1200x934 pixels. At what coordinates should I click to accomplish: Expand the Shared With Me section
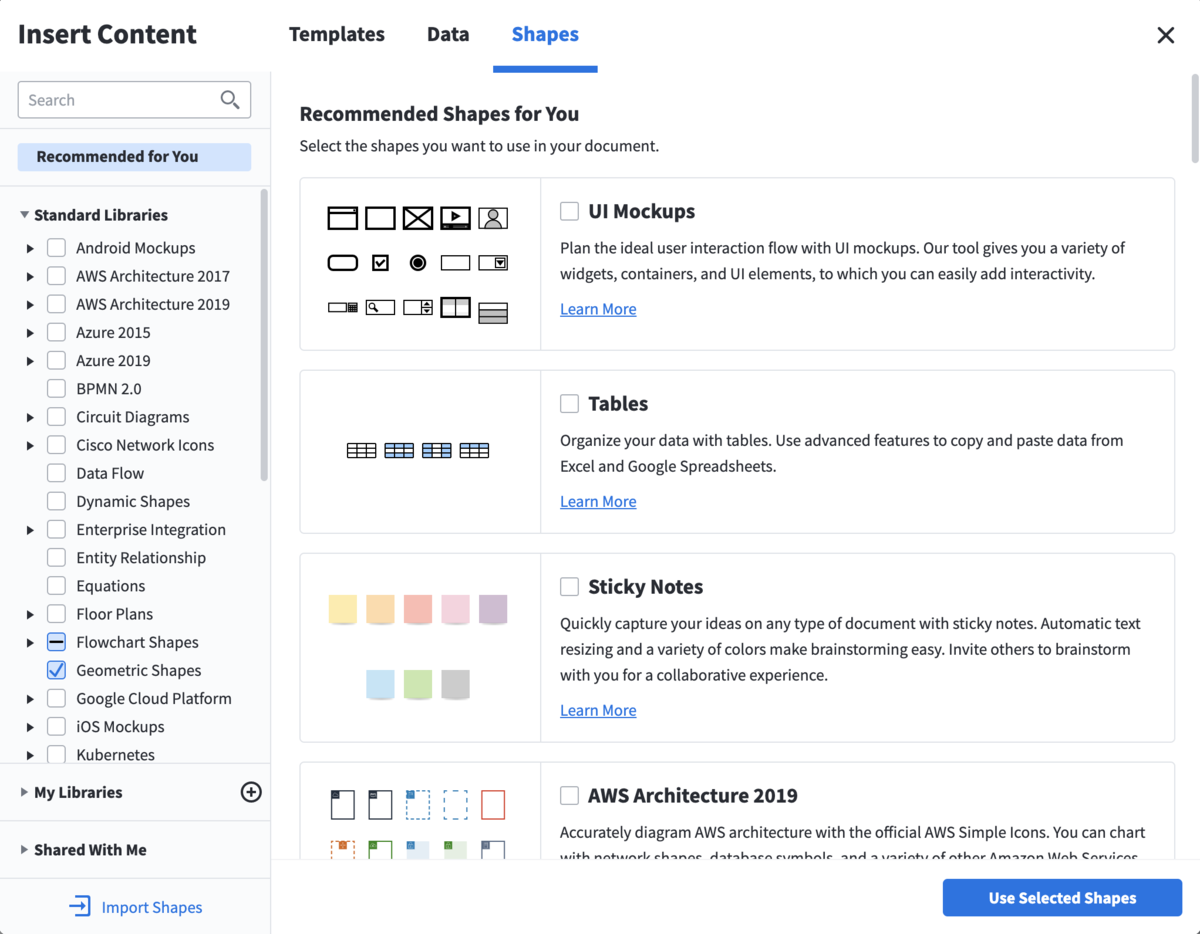pyautogui.click(x=24, y=849)
